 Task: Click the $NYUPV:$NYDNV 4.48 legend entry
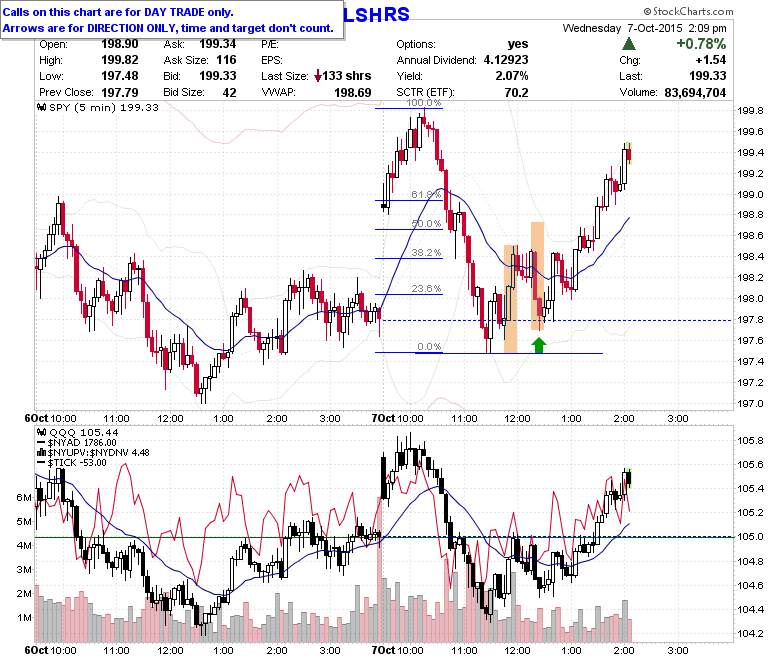point(98,453)
